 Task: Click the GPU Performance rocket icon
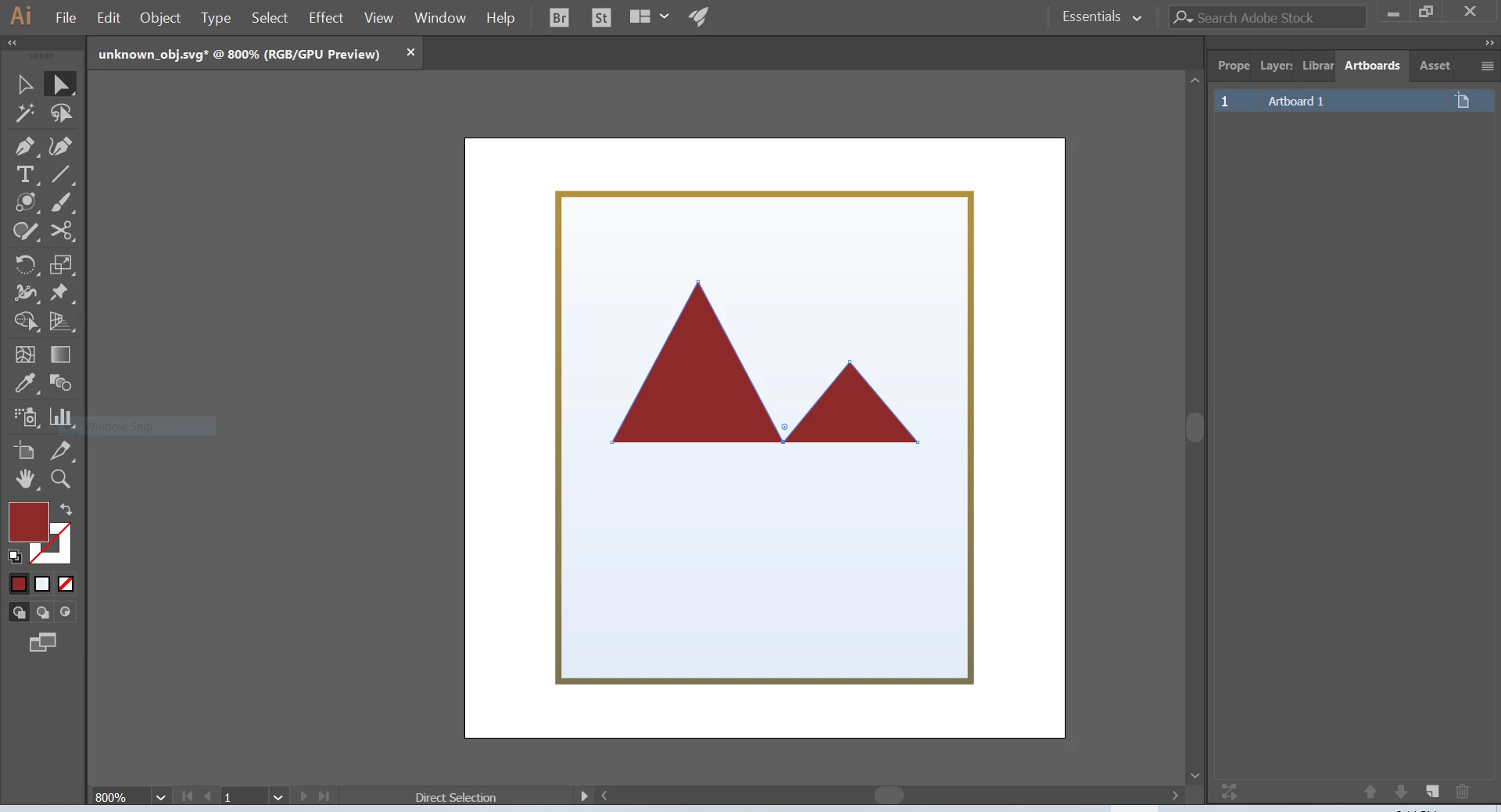coord(698,16)
